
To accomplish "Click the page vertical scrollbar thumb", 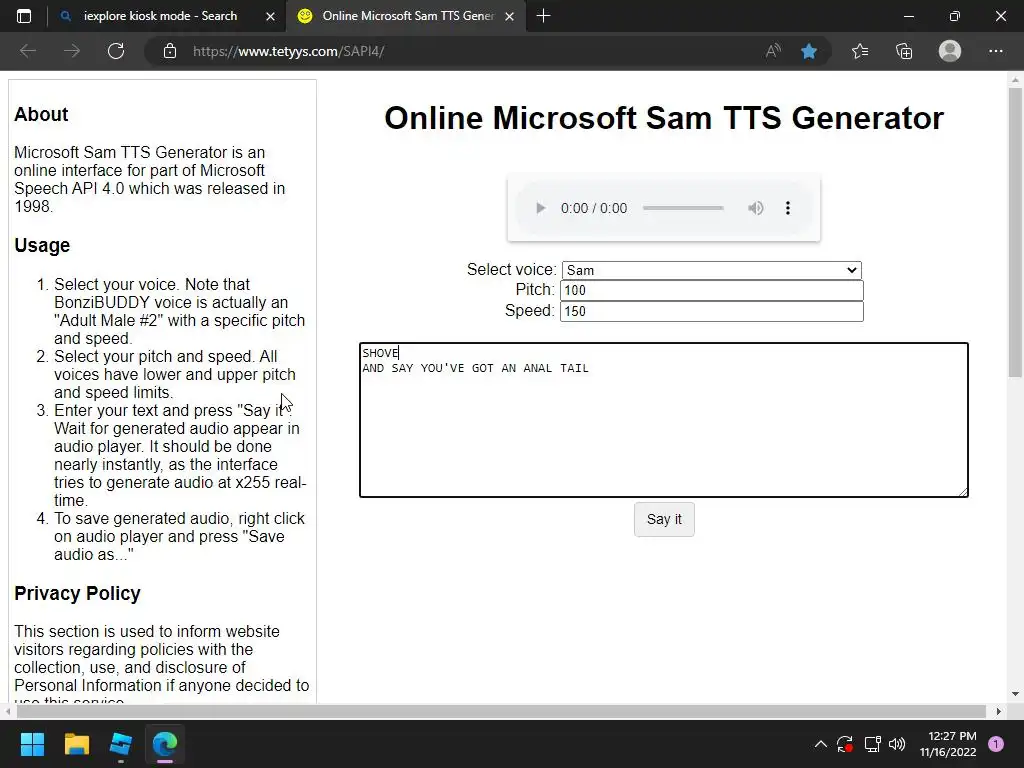I will click(1015, 232).
